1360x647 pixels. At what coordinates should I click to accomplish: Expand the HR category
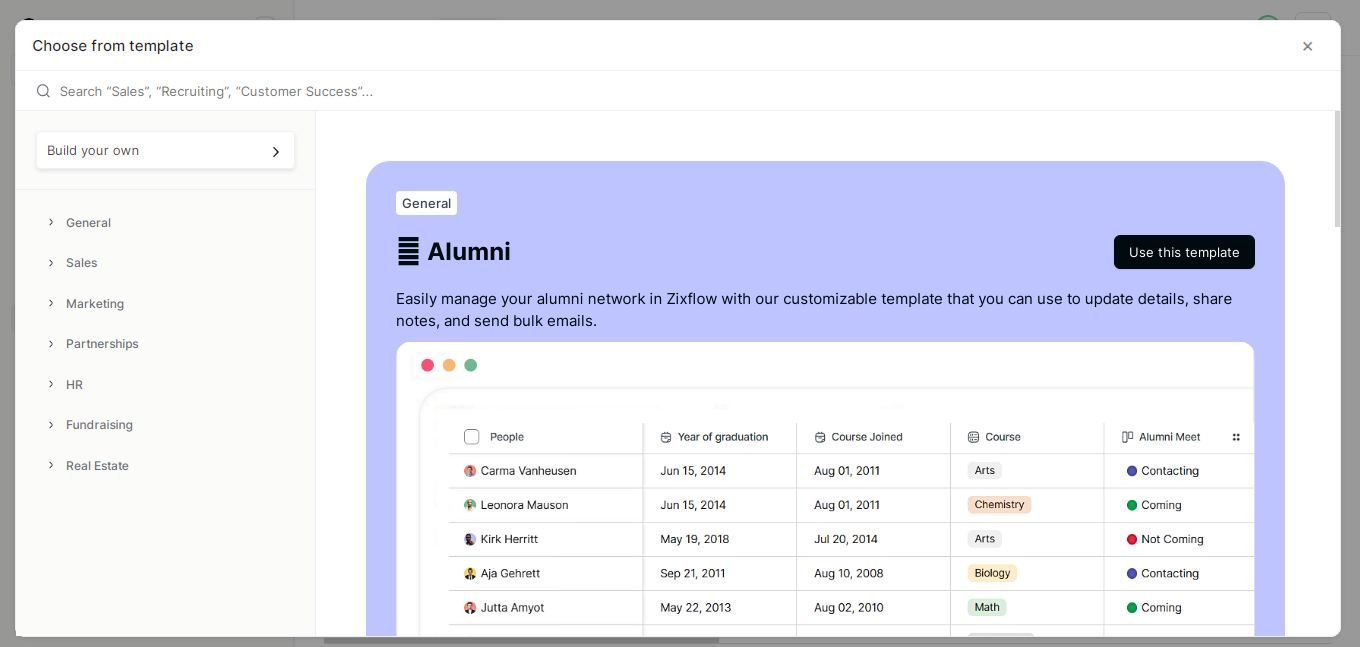pyautogui.click(x=74, y=384)
